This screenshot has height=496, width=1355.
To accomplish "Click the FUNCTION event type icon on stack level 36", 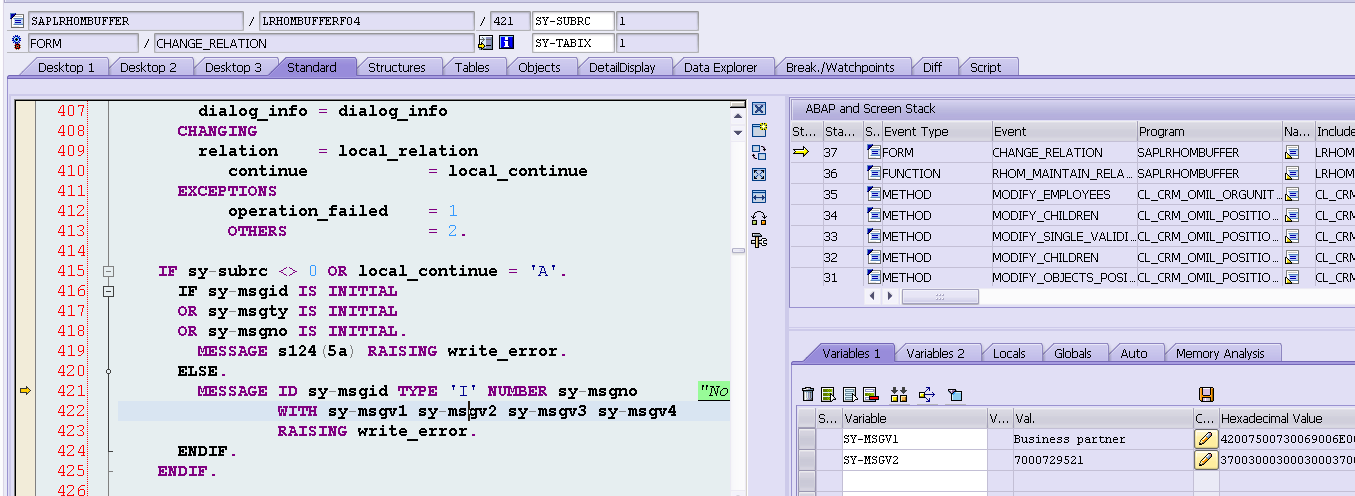I will click(x=874, y=174).
